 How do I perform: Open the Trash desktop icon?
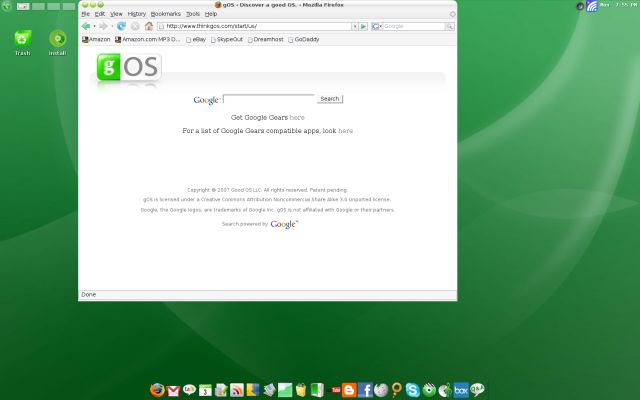pyautogui.click(x=22, y=43)
